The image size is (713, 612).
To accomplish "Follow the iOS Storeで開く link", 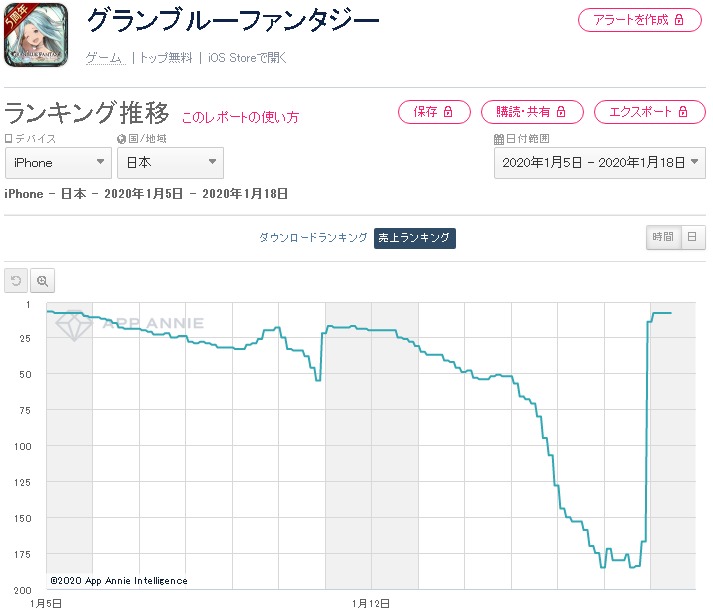I will pos(247,58).
